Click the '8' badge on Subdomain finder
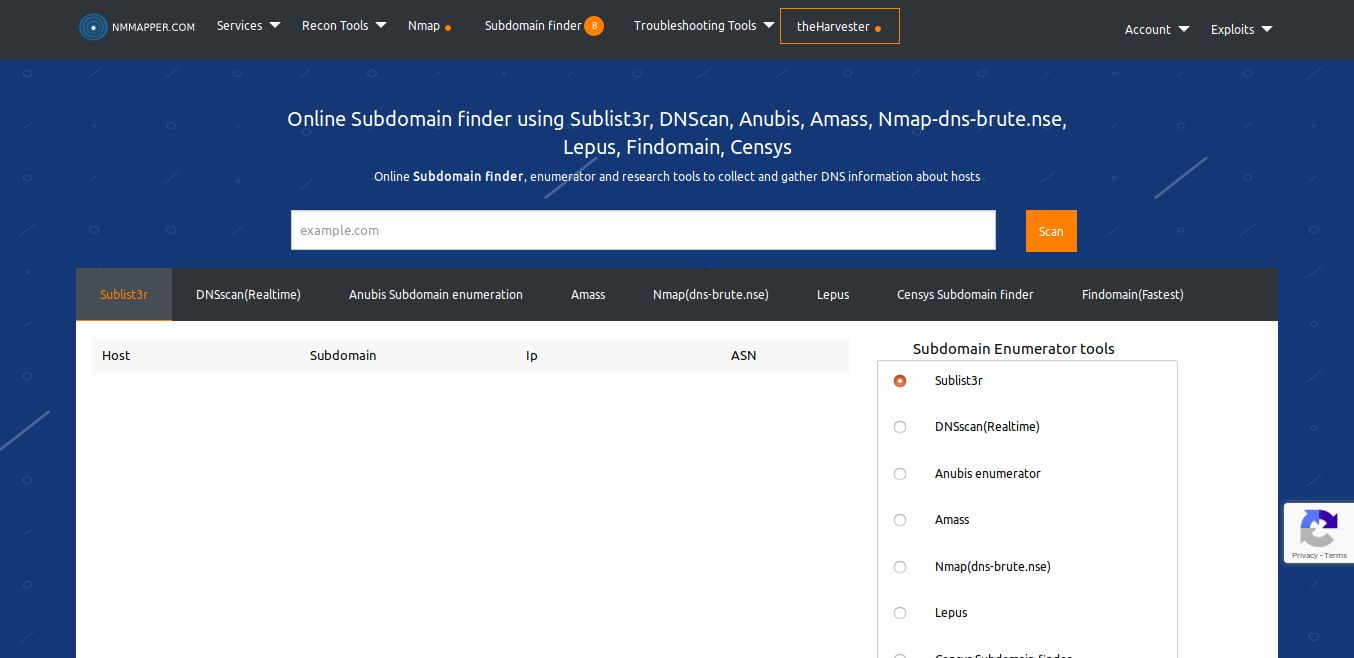The height and width of the screenshot is (658, 1354). pyautogui.click(x=594, y=26)
